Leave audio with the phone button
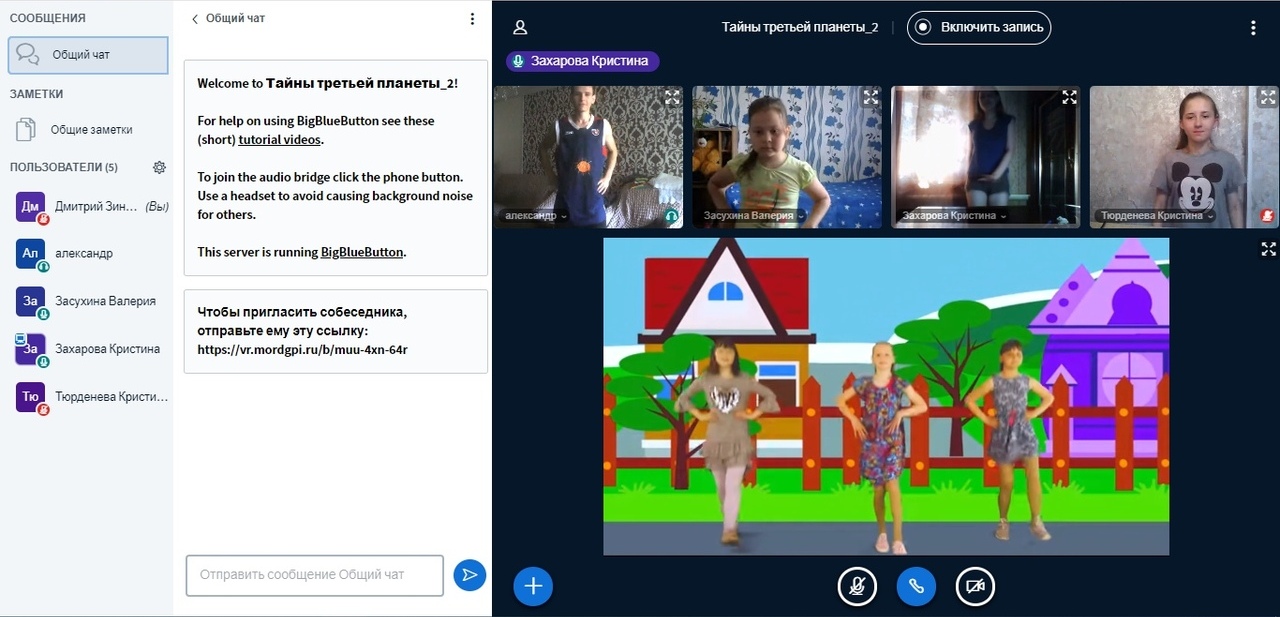The height and width of the screenshot is (617, 1280). [916, 587]
